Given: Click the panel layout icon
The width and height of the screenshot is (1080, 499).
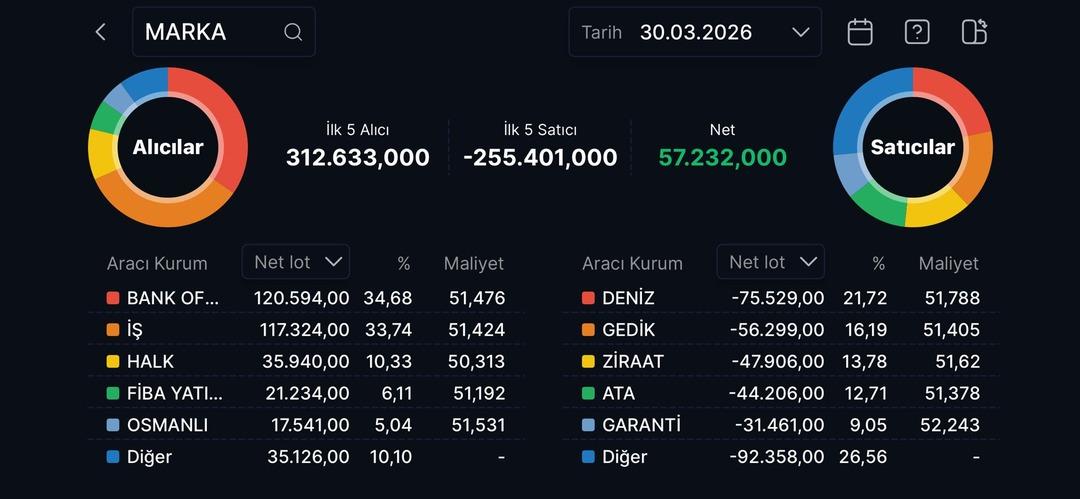Looking at the screenshot, I should pos(974,32).
